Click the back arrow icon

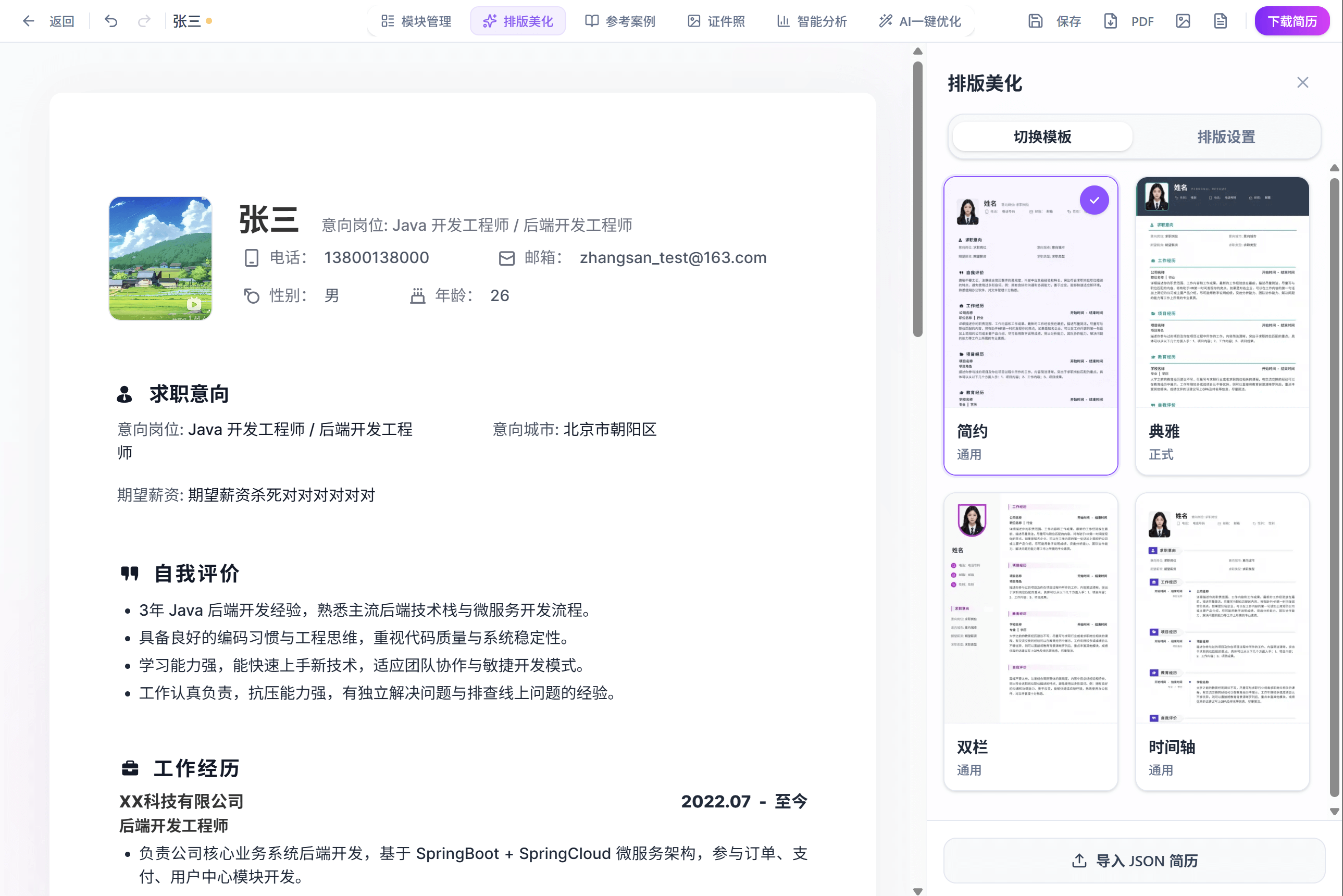pyautogui.click(x=28, y=21)
